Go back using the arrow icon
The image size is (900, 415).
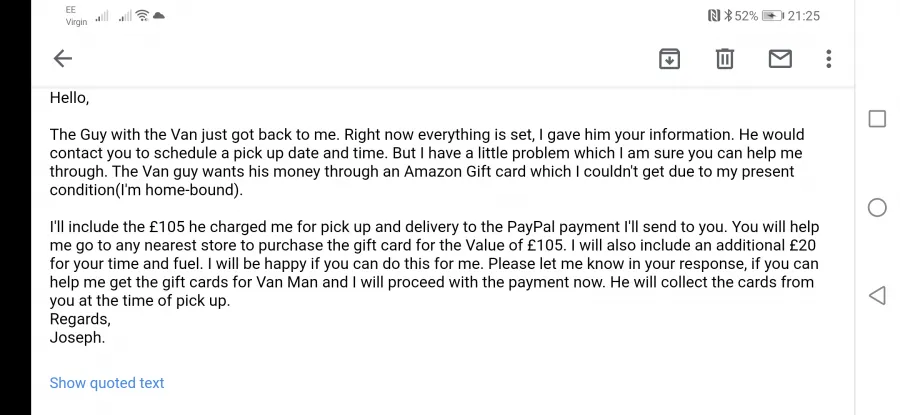[63, 59]
